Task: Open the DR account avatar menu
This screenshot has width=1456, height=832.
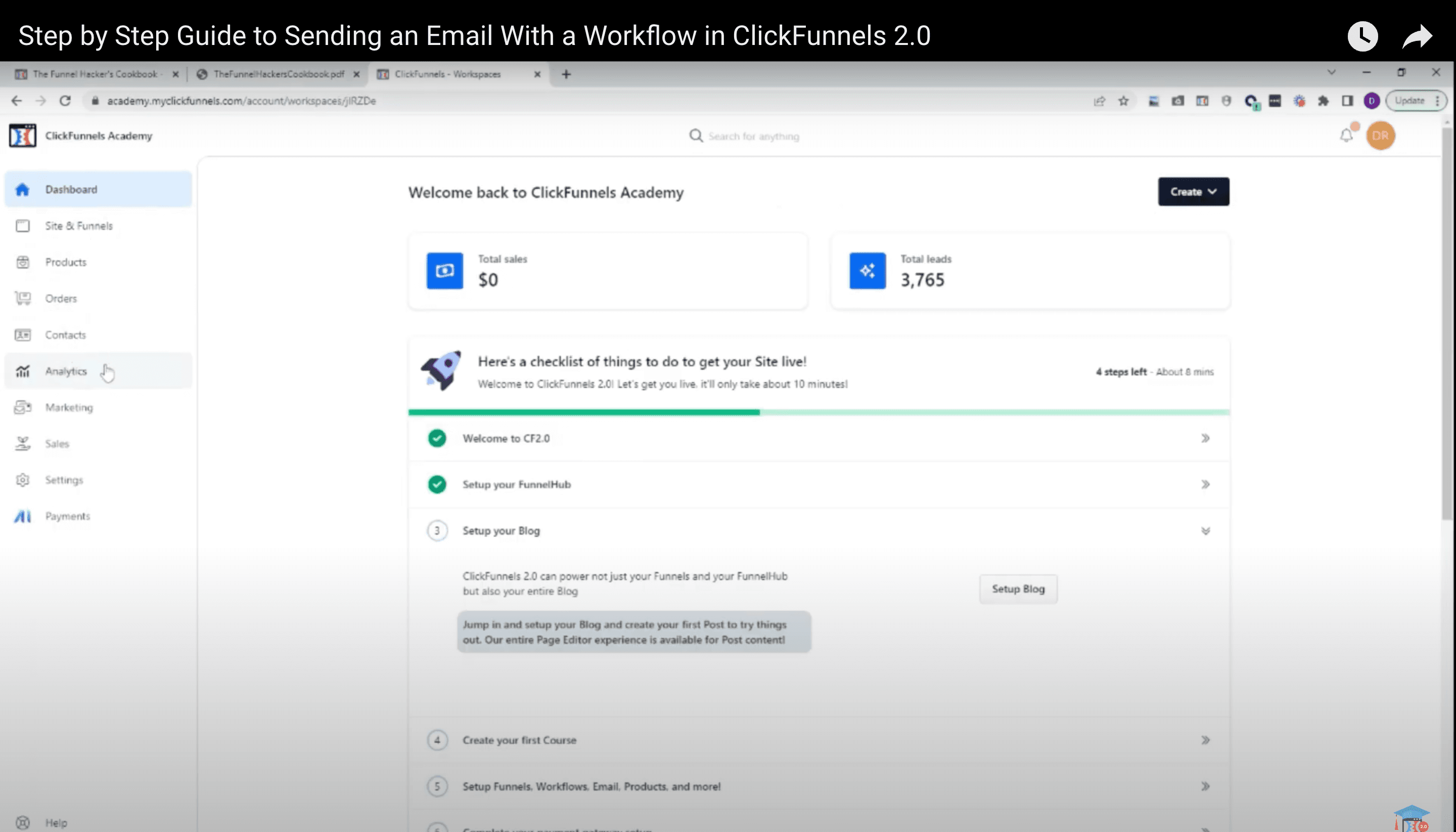Action: 1381,135
